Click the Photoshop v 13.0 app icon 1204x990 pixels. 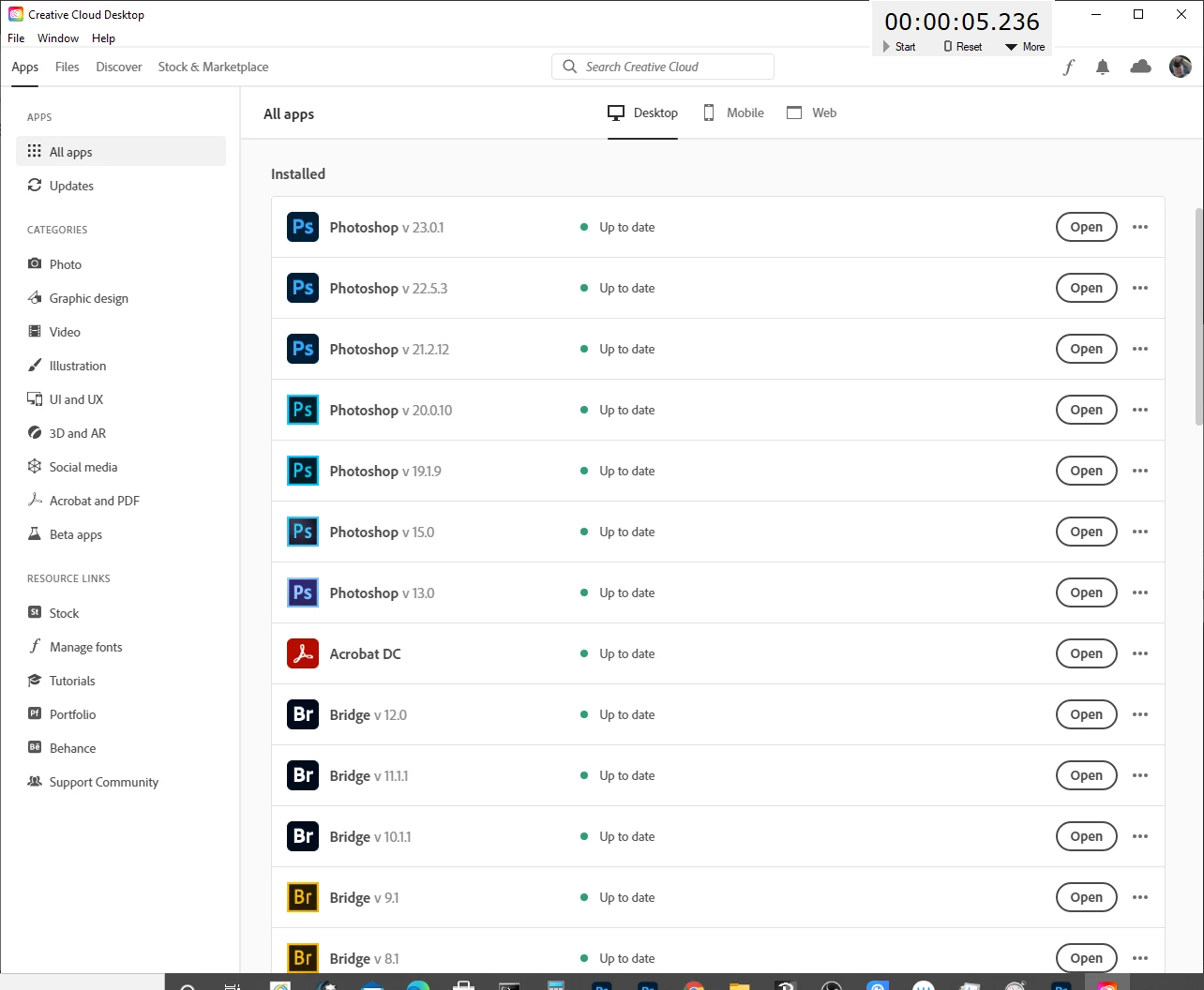tap(303, 592)
